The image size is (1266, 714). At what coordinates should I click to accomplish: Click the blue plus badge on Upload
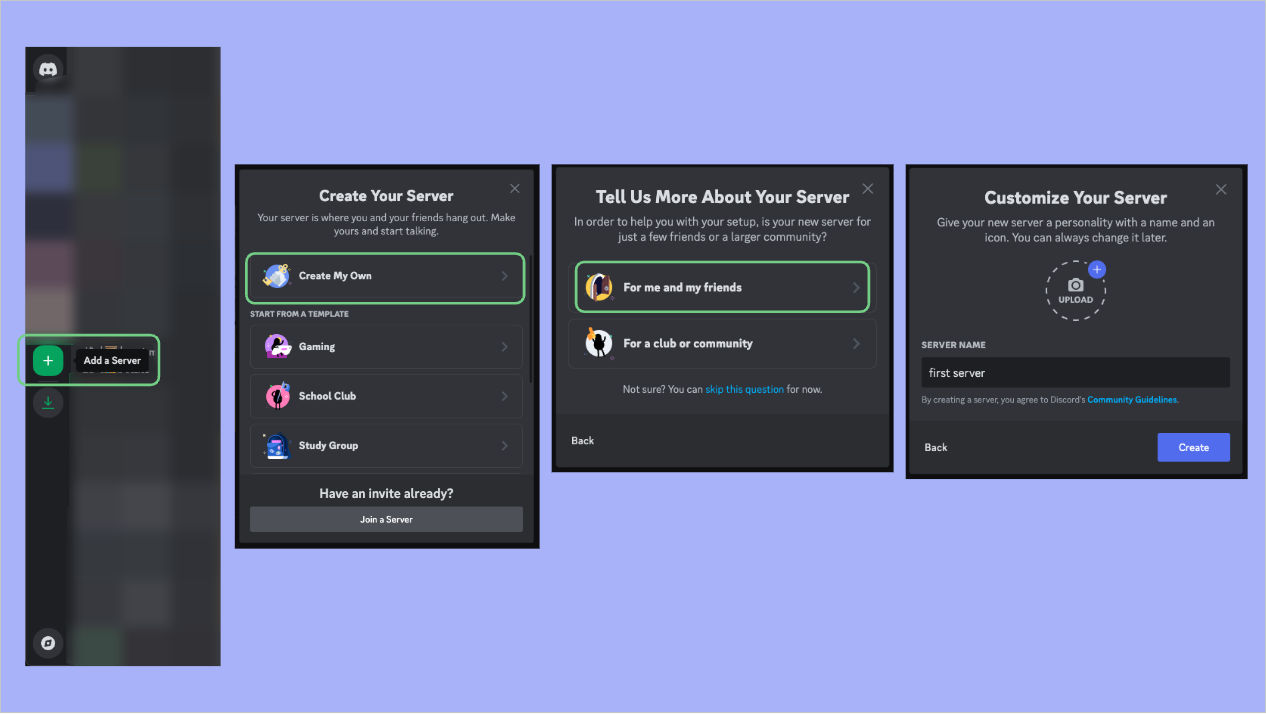pos(1096,269)
